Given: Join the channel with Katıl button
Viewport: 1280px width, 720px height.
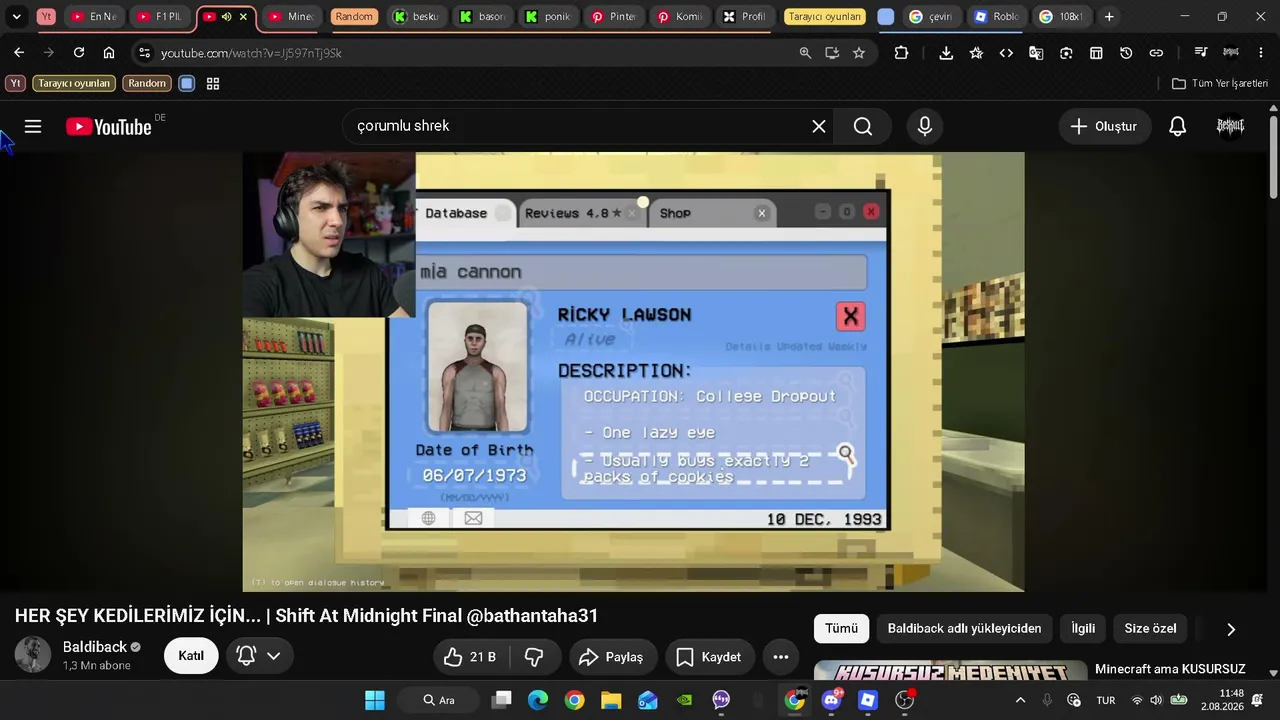Looking at the screenshot, I should (x=191, y=656).
